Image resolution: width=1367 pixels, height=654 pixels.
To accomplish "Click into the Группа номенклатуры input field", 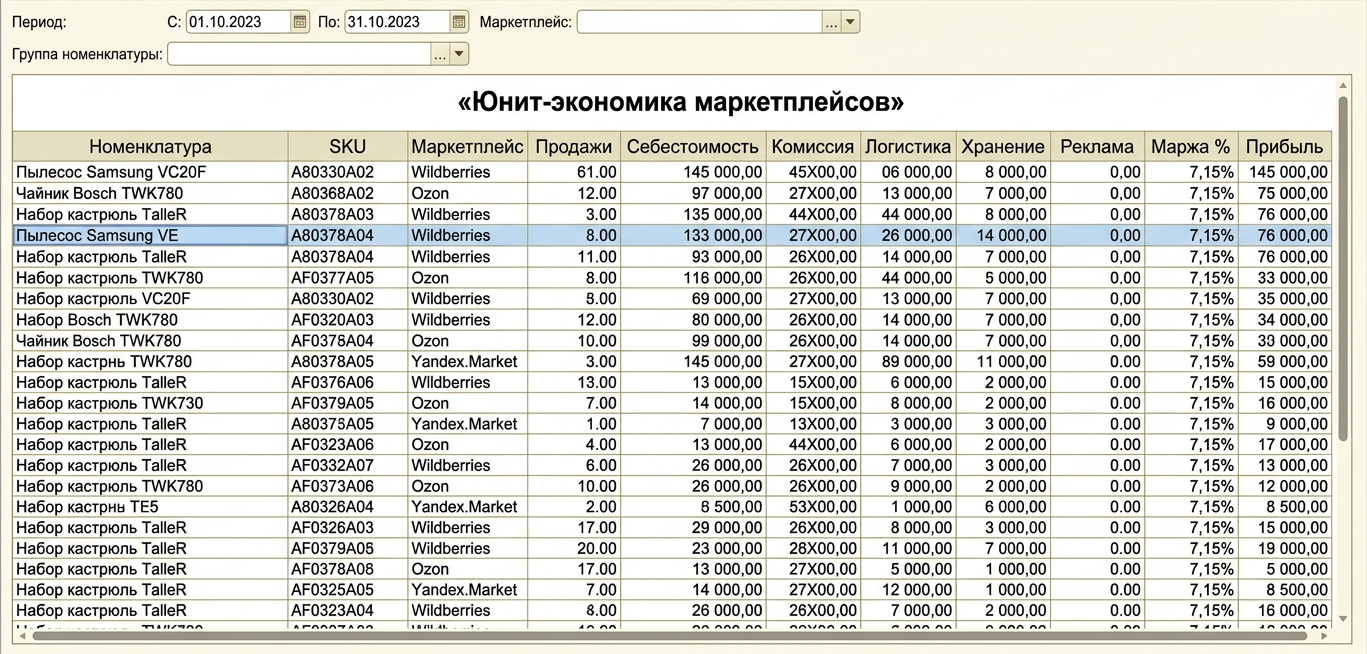I will pos(298,54).
